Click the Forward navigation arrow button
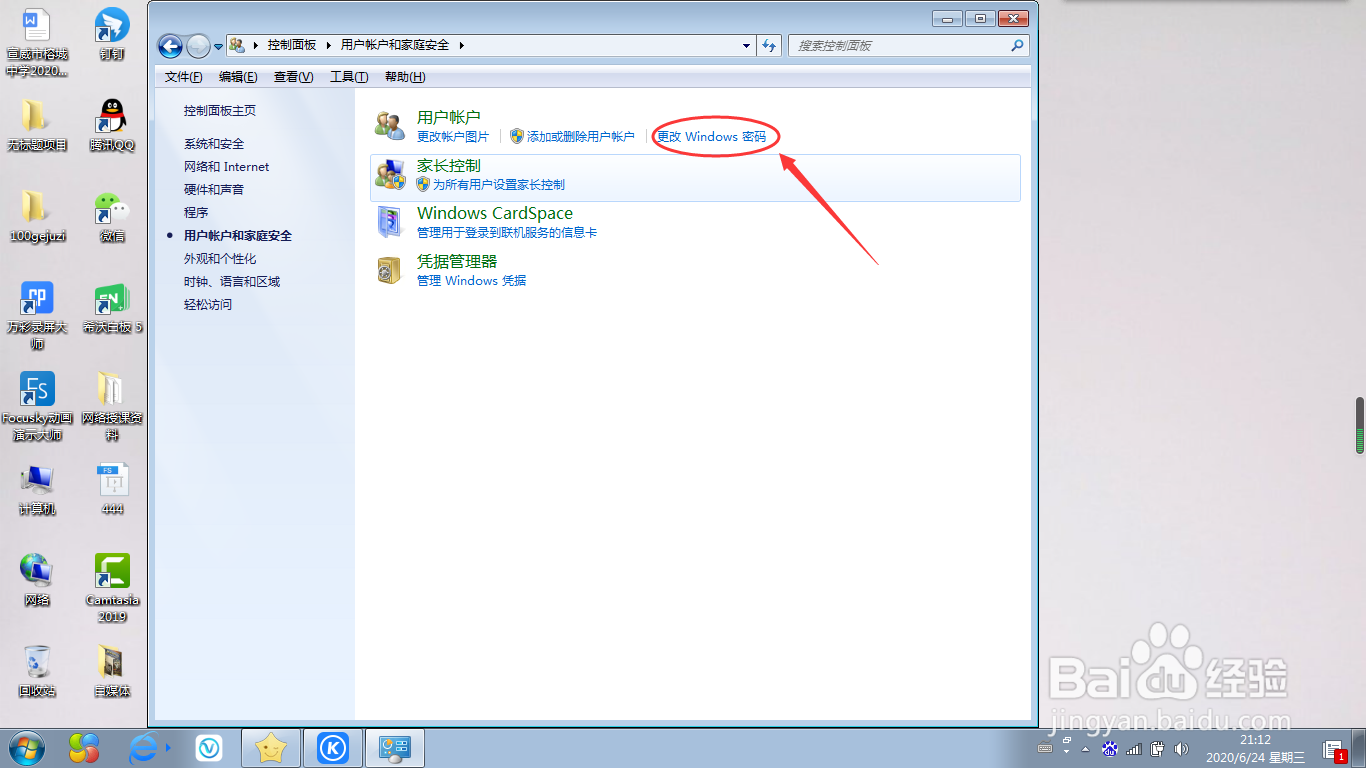1366x768 pixels. [198, 46]
